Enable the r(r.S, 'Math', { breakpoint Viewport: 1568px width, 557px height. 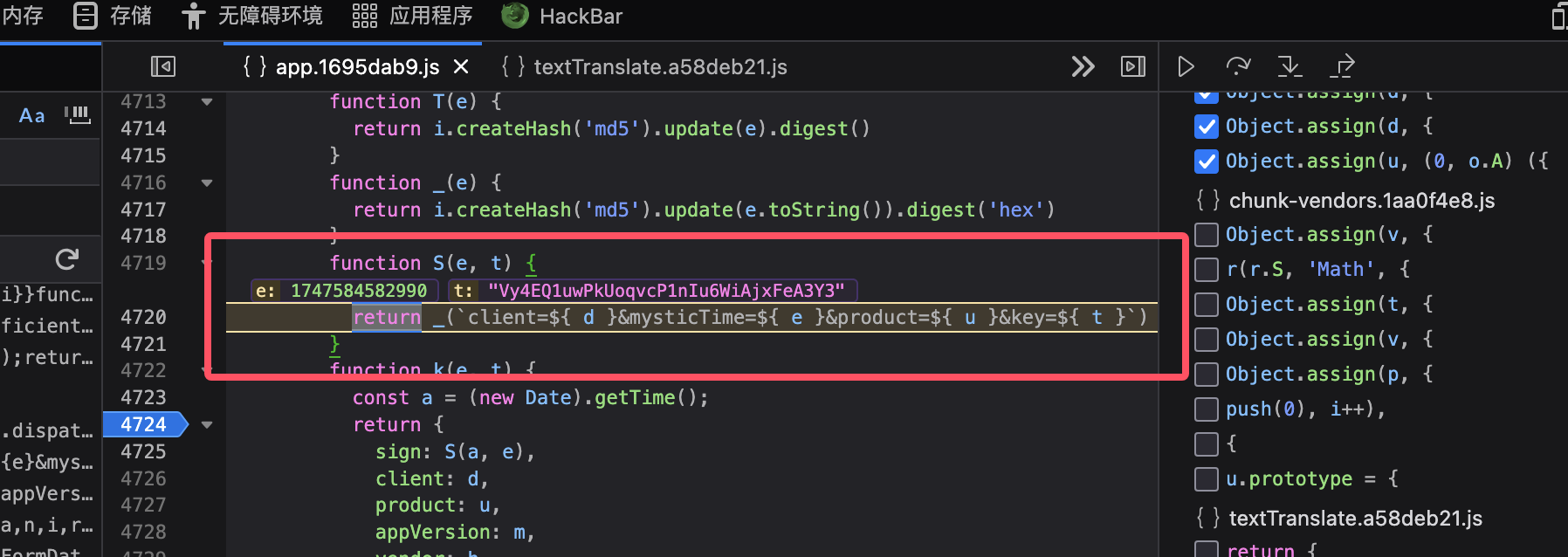tap(1207, 269)
